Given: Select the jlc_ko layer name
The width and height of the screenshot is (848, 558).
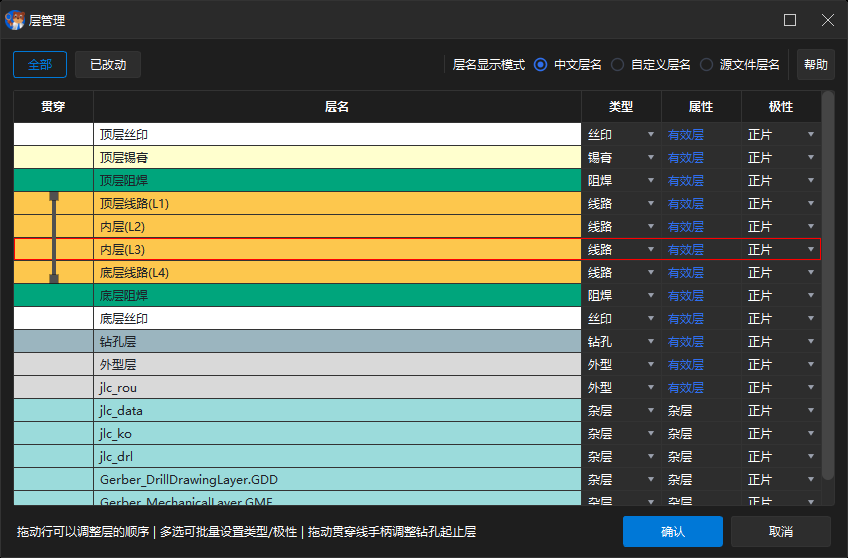Looking at the screenshot, I should 116,434.
